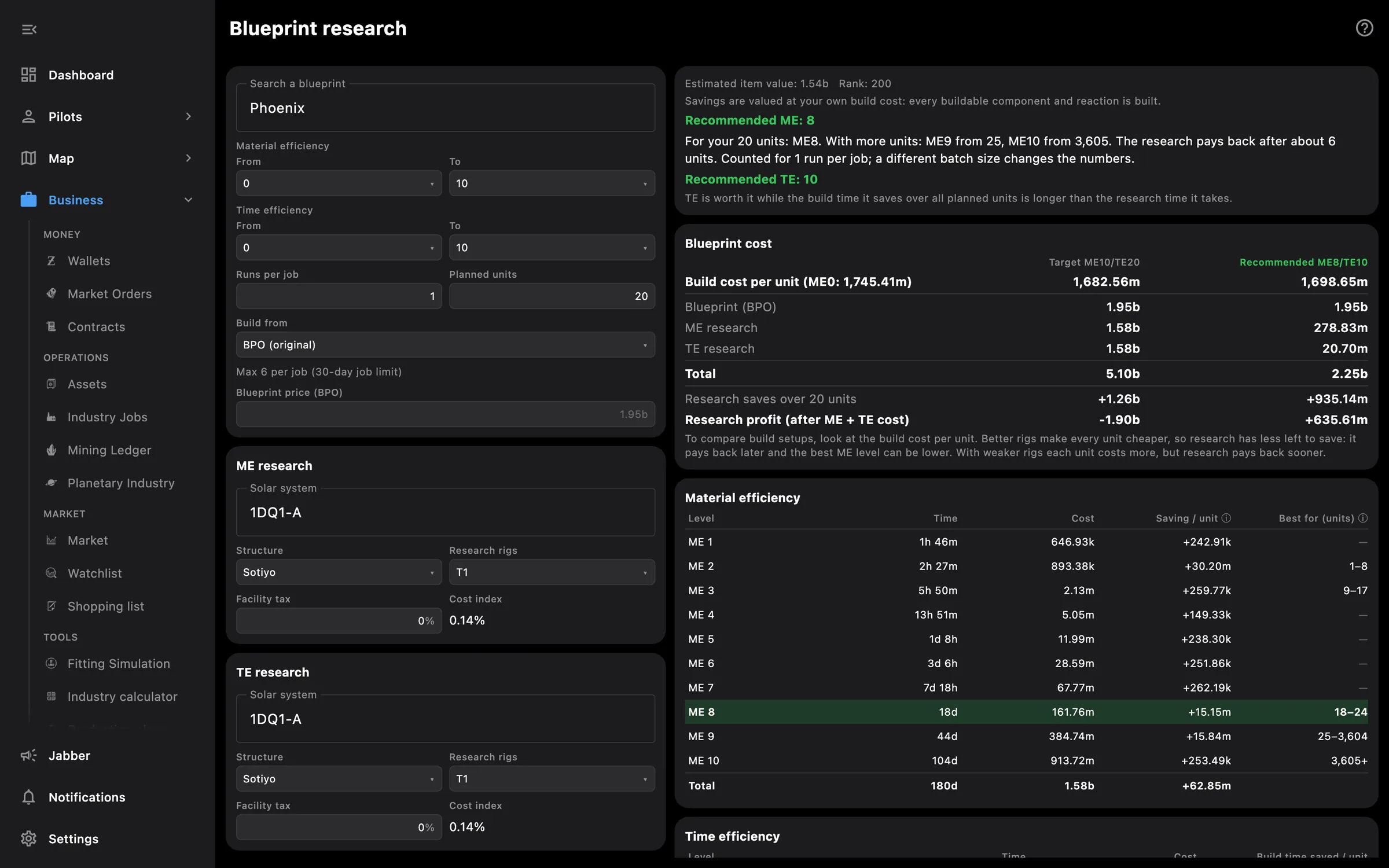Open Time efficiency To dropdown

tap(552, 248)
